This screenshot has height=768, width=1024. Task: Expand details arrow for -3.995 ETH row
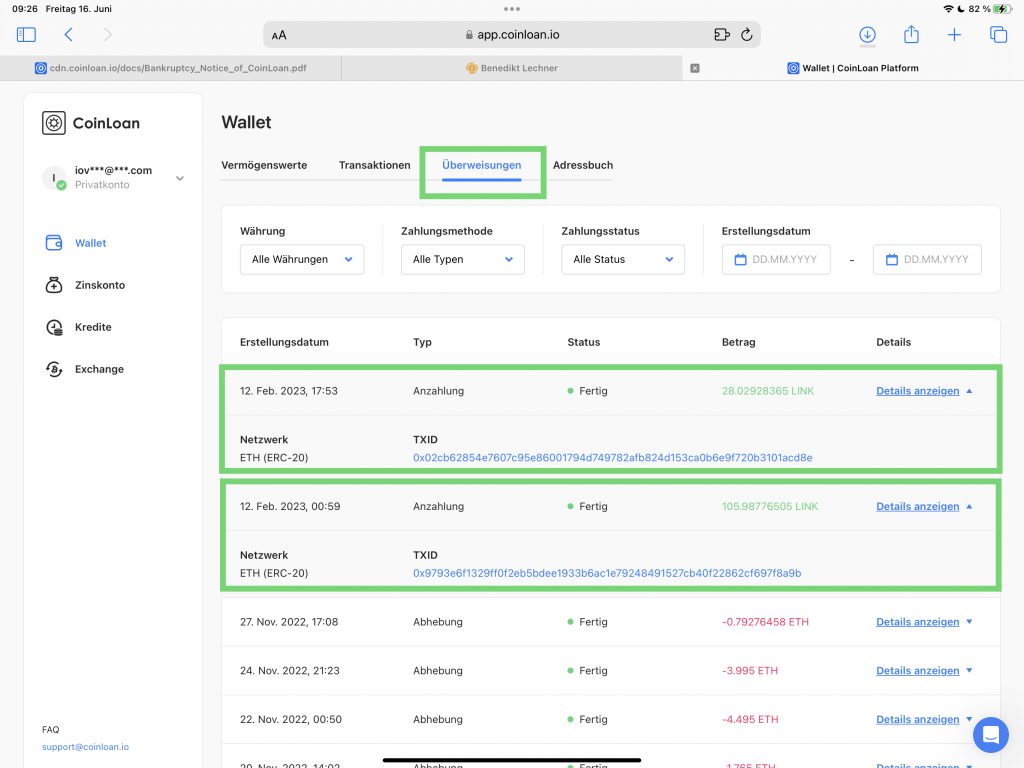[x=969, y=671]
